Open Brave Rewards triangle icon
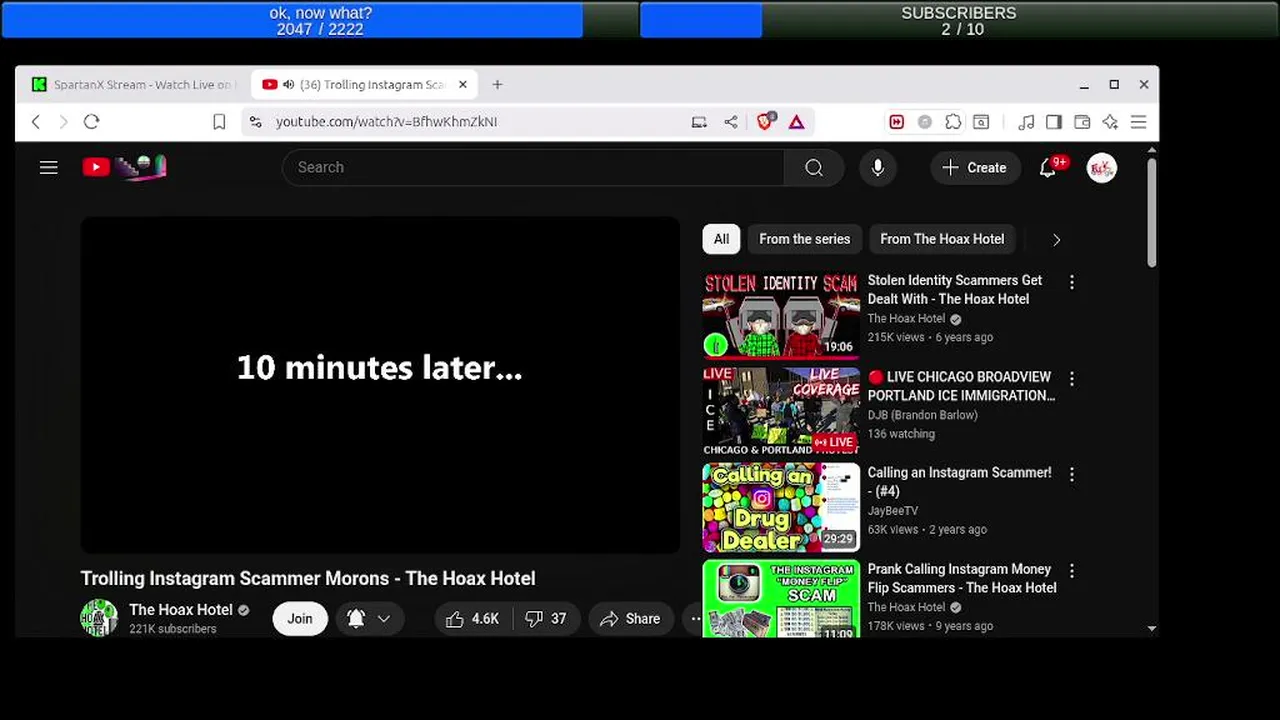 click(797, 122)
